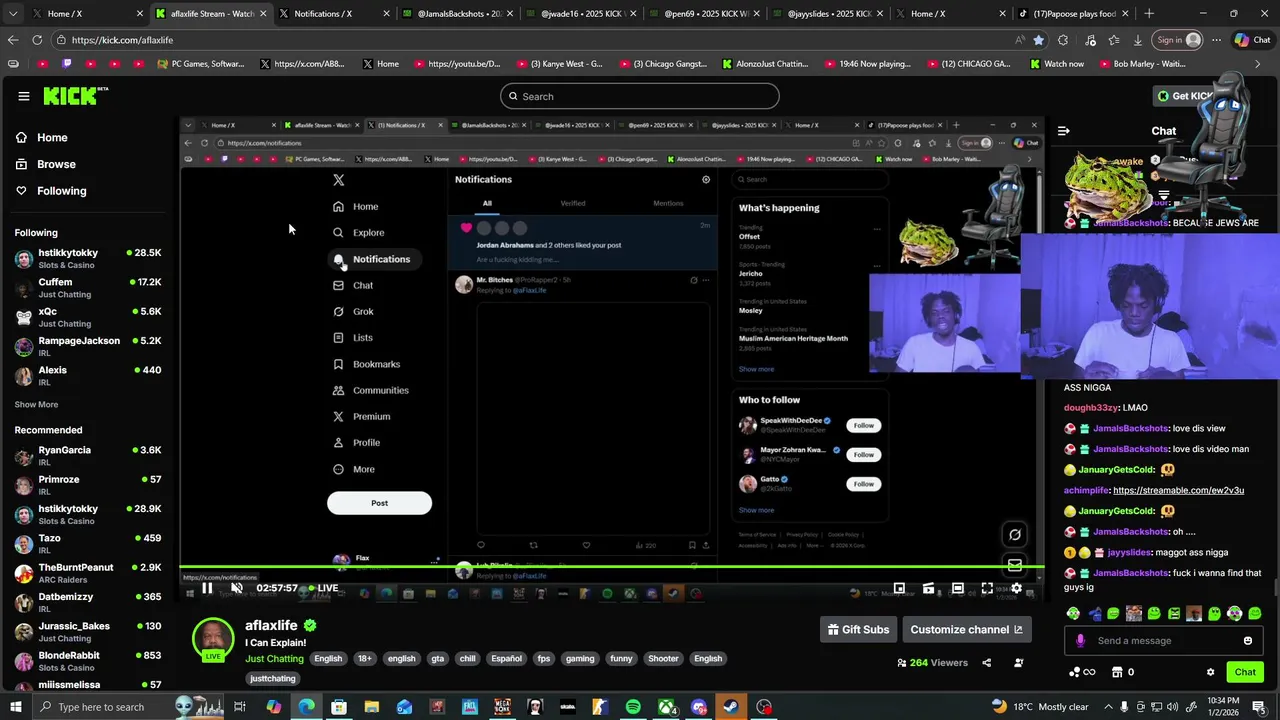Open the Kick hamburger menu
1280x720 pixels.
coord(23,96)
